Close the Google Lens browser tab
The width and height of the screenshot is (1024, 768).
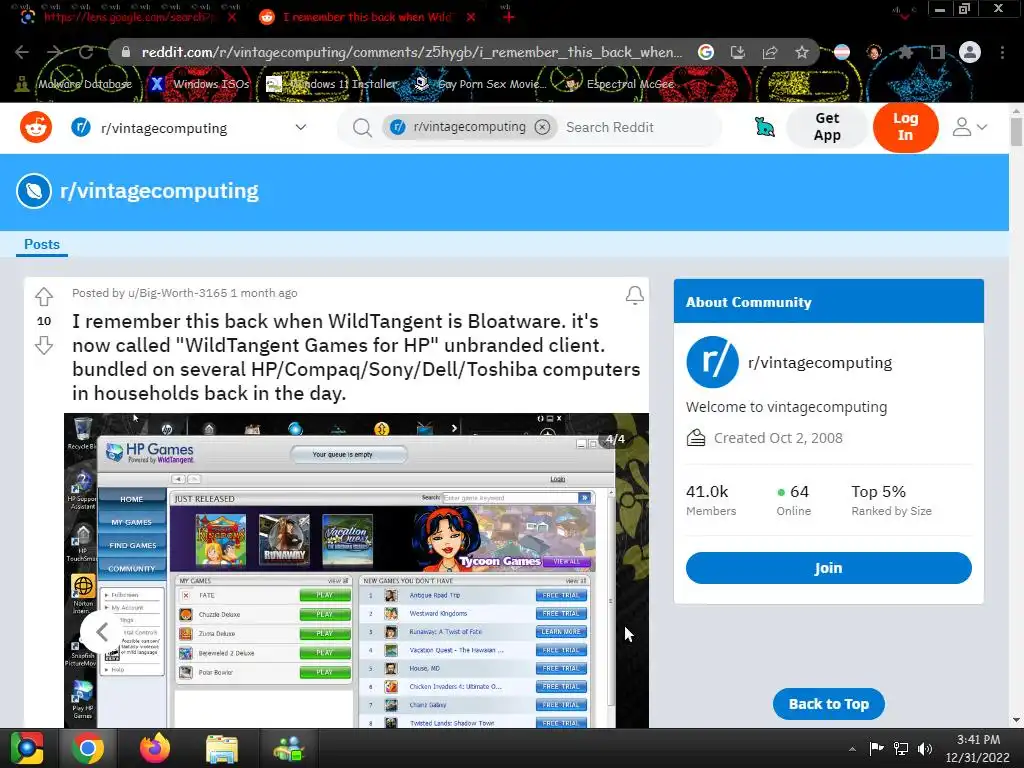232,17
